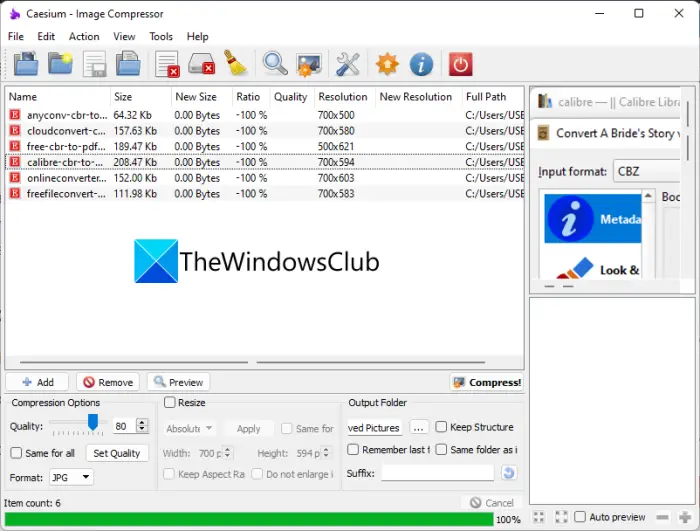
Task: Click the magnifier Preview toolbar icon
Action: (x=275, y=63)
